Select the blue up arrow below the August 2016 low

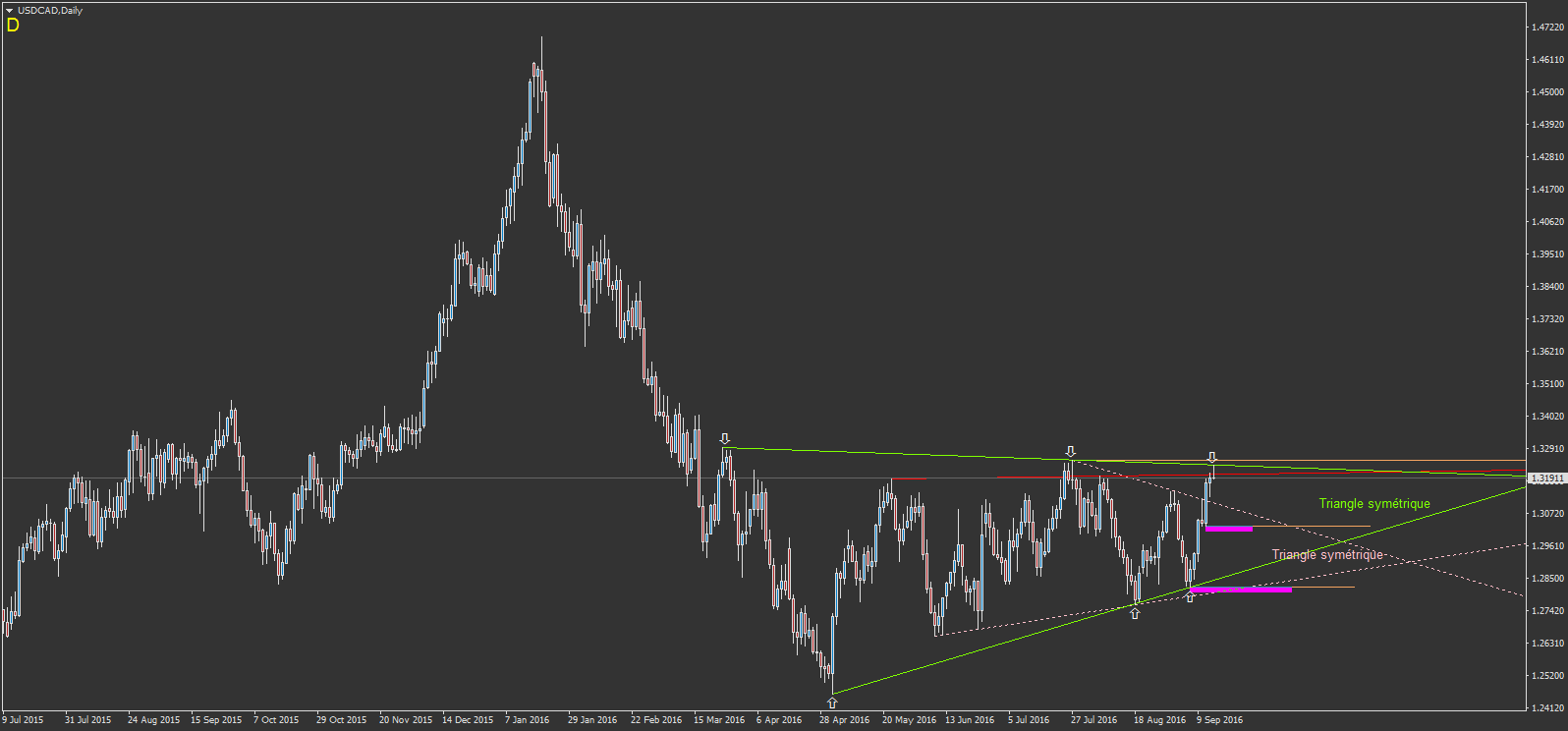(1135, 613)
